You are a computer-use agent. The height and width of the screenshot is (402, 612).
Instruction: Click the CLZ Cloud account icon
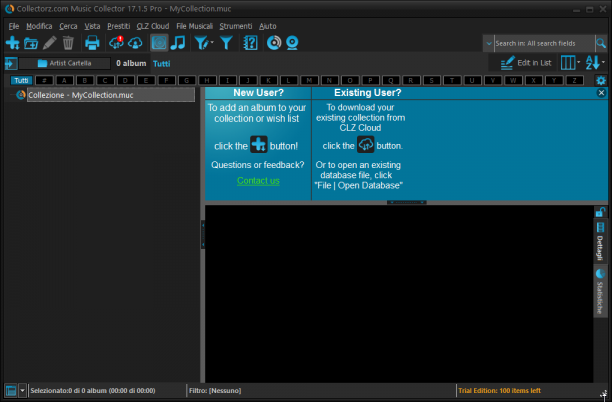click(135, 43)
